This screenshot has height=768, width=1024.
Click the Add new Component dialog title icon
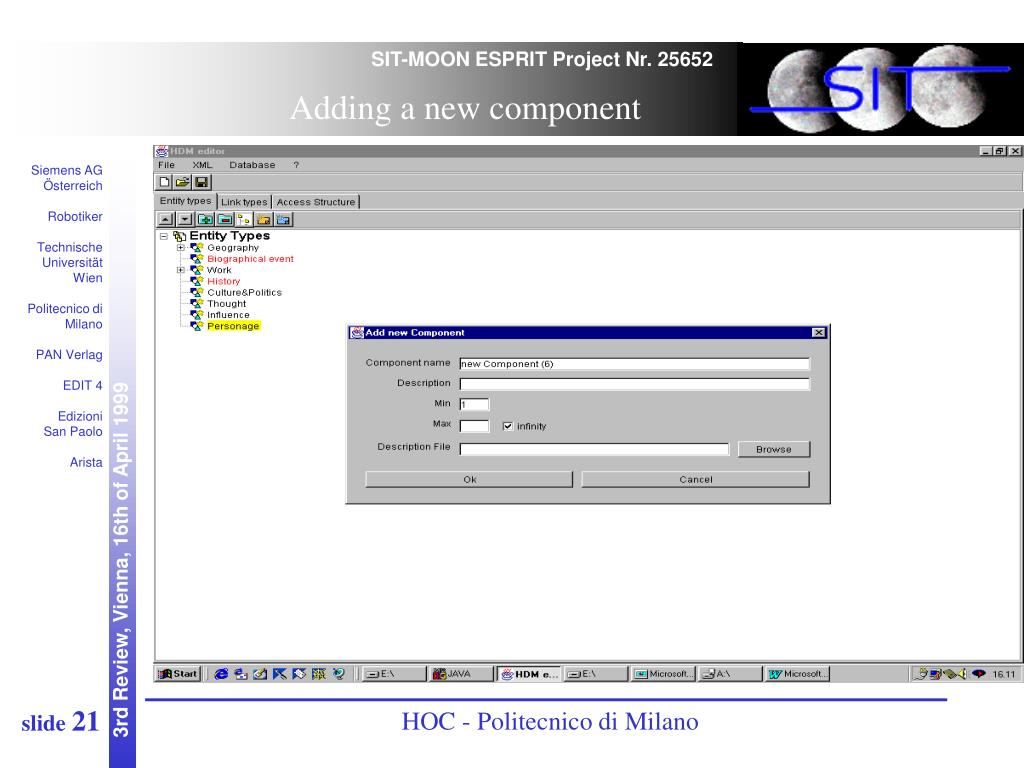pyautogui.click(x=357, y=332)
